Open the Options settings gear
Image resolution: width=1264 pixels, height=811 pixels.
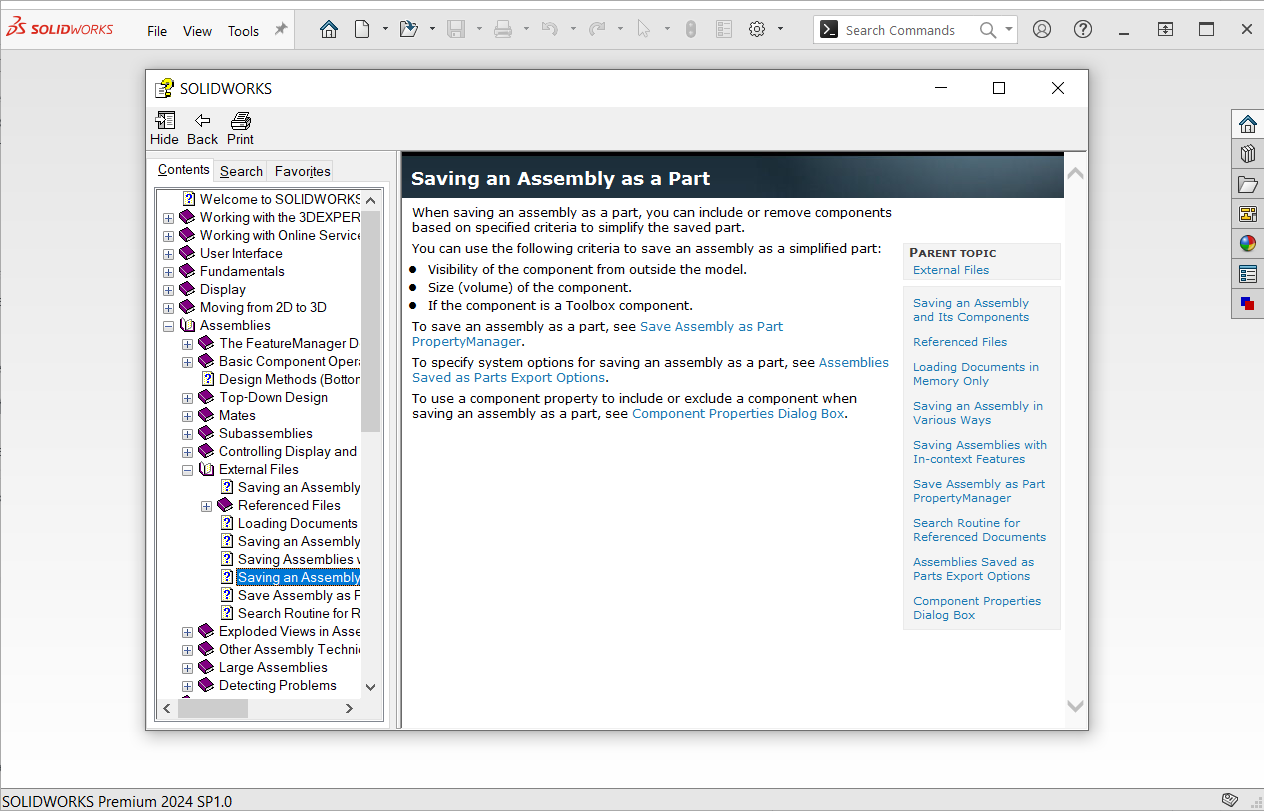click(x=757, y=29)
